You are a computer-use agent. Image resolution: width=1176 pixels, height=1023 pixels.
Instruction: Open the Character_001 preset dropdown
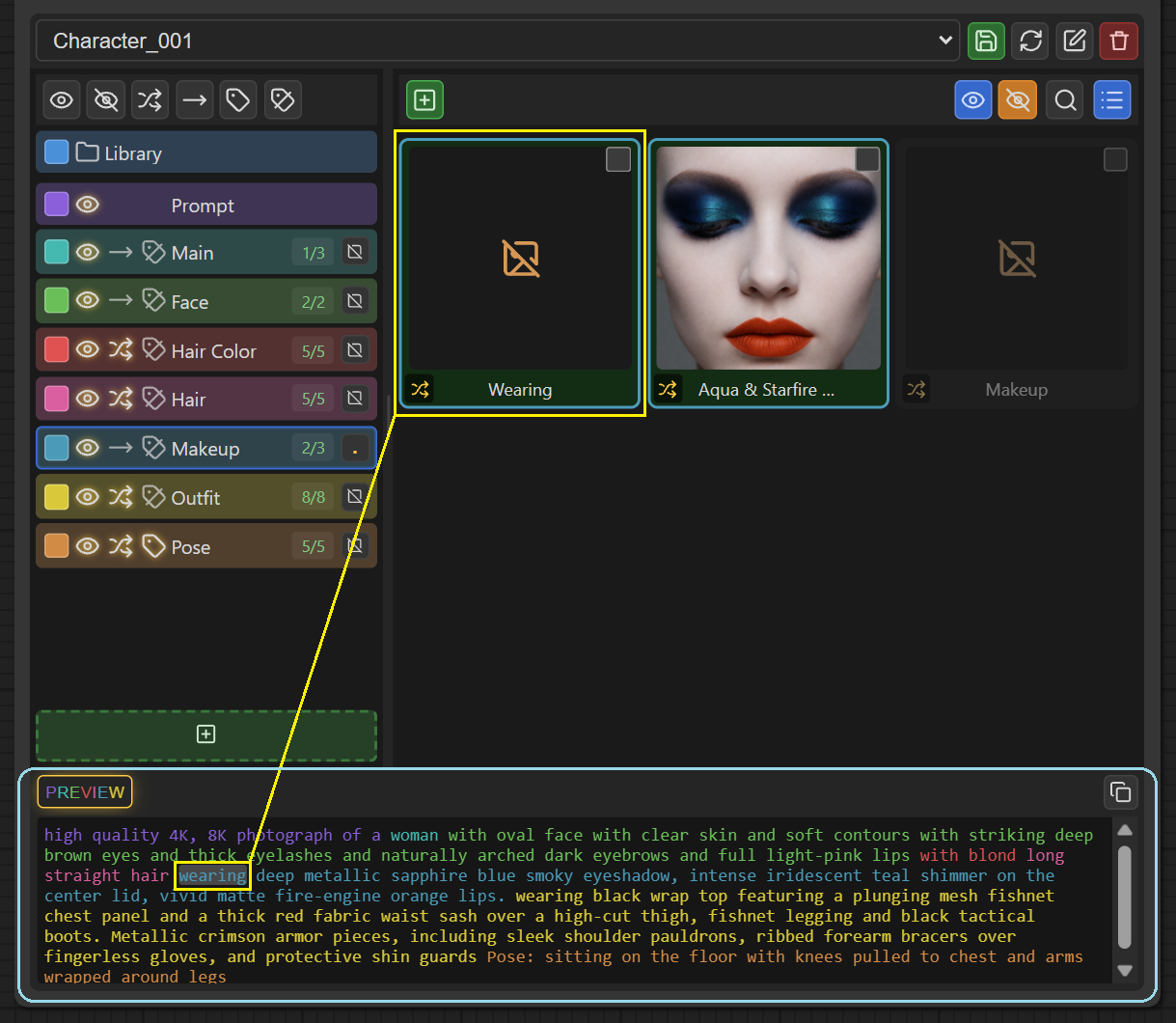[x=498, y=41]
